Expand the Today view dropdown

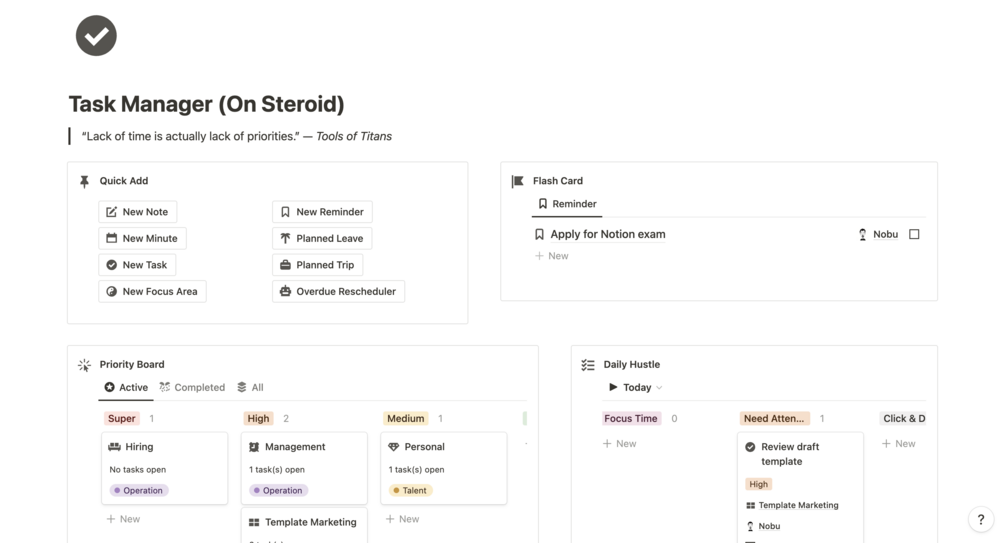pyautogui.click(x=658, y=388)
